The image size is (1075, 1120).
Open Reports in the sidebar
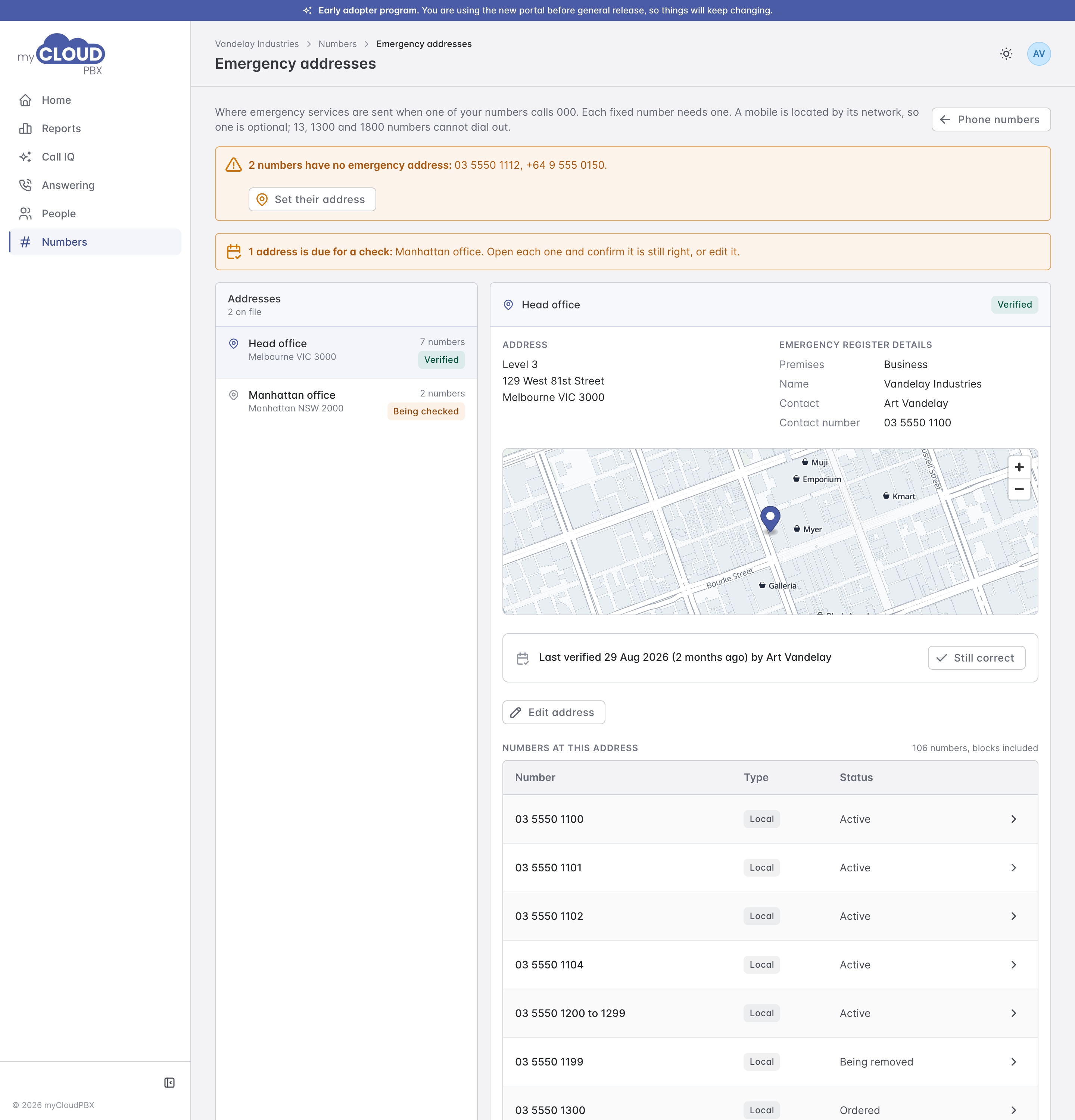pos(95,128)
